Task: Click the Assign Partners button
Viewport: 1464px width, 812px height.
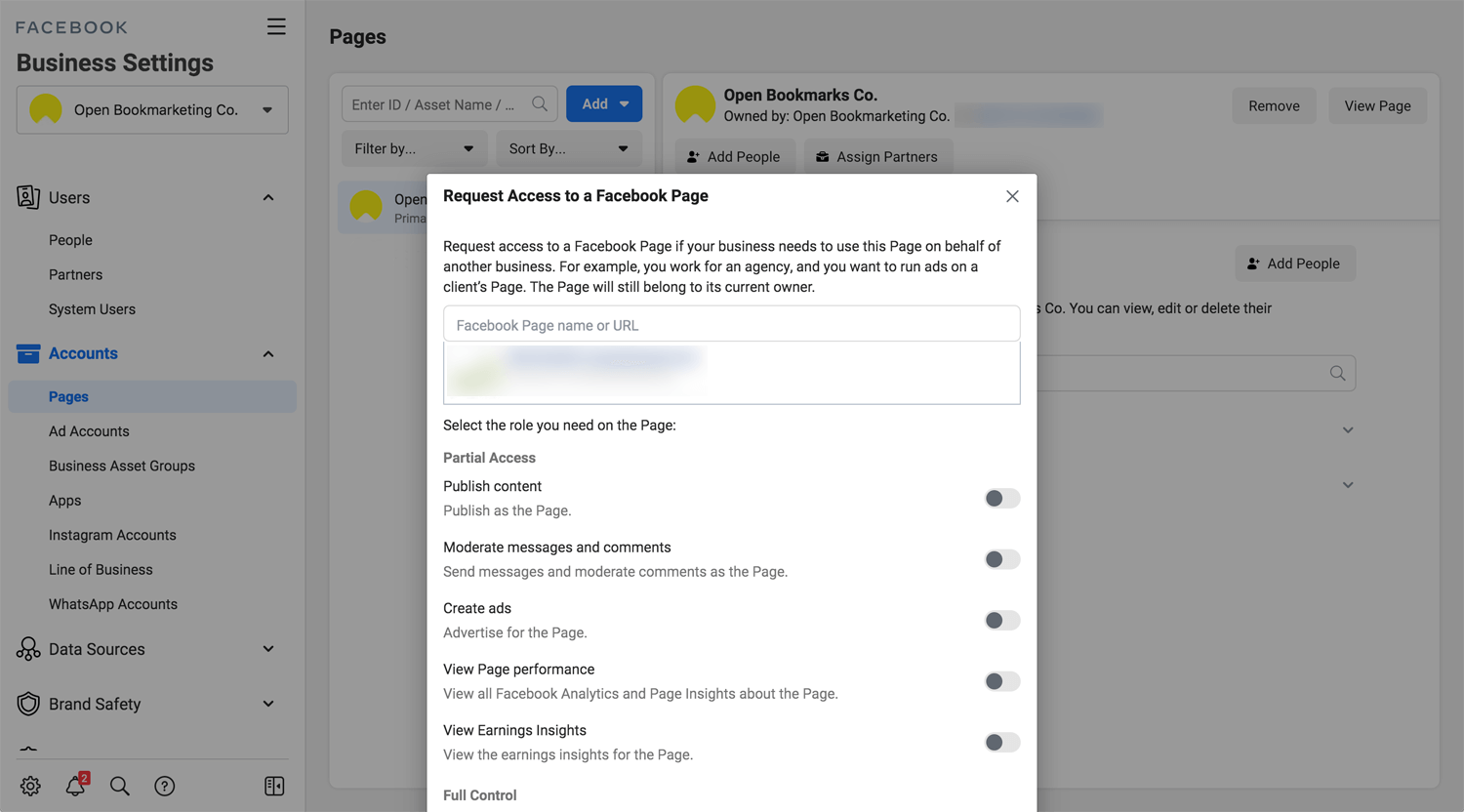Action: [x=877, y=156]
